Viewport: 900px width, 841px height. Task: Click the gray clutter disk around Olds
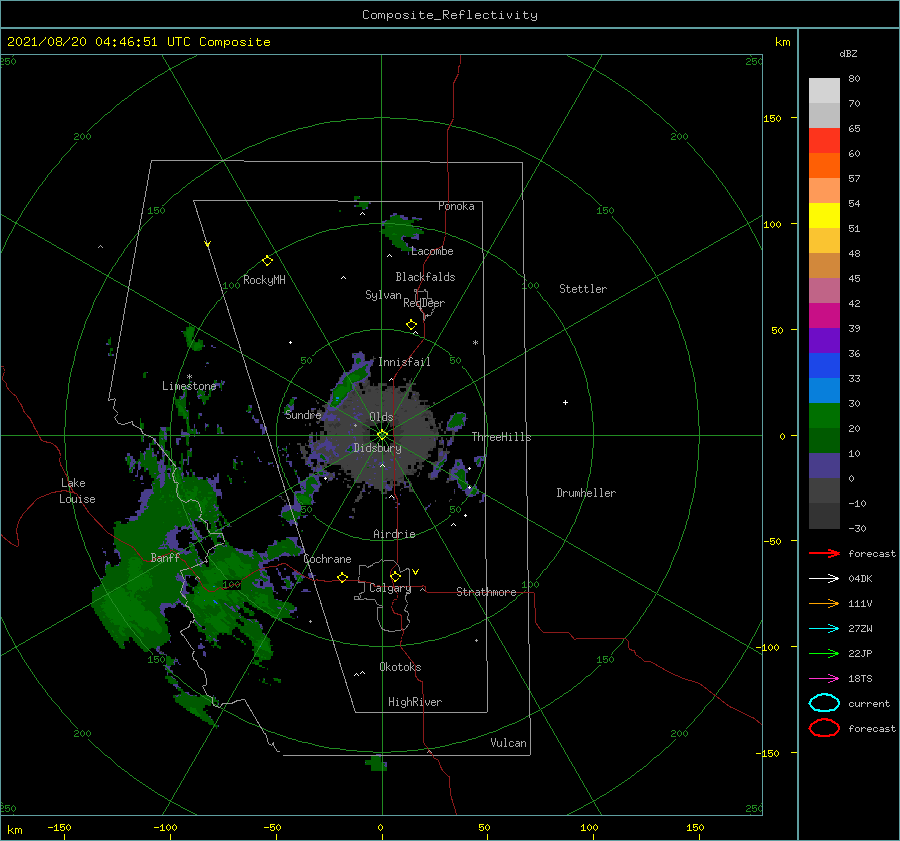tap(383, 436)
